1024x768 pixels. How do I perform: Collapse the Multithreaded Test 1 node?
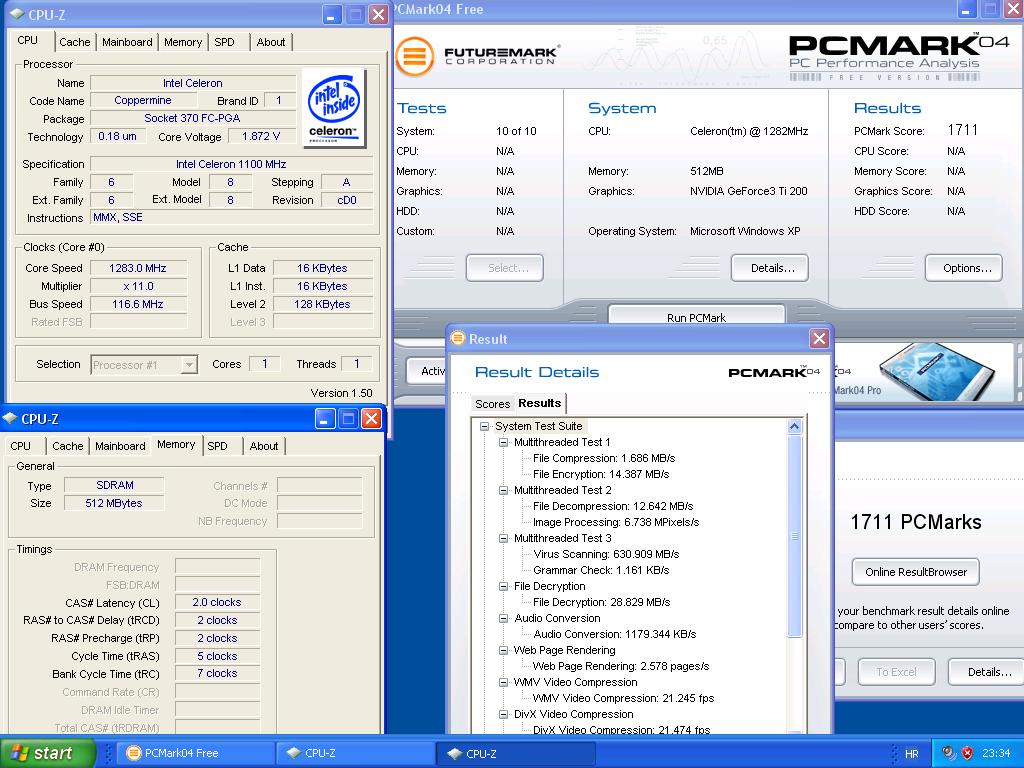(504, 442)
